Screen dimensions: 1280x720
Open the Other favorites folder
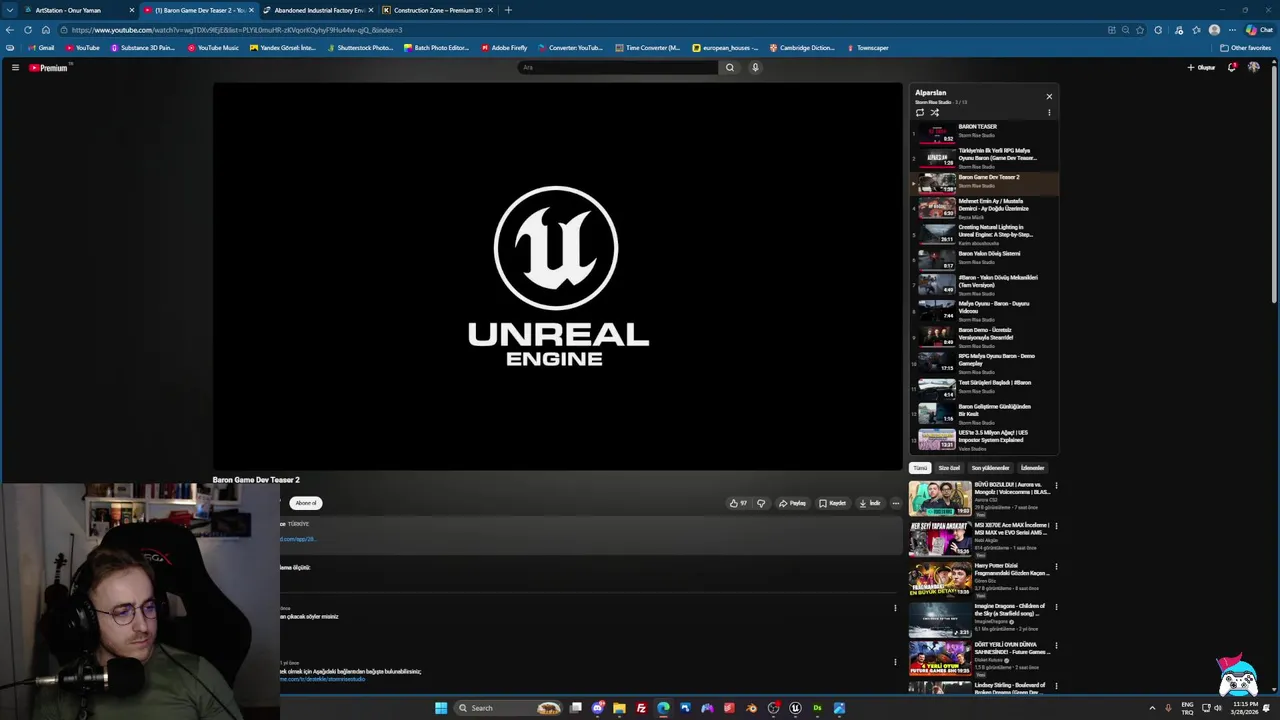pyautogui.click(x=1246, y=48)
